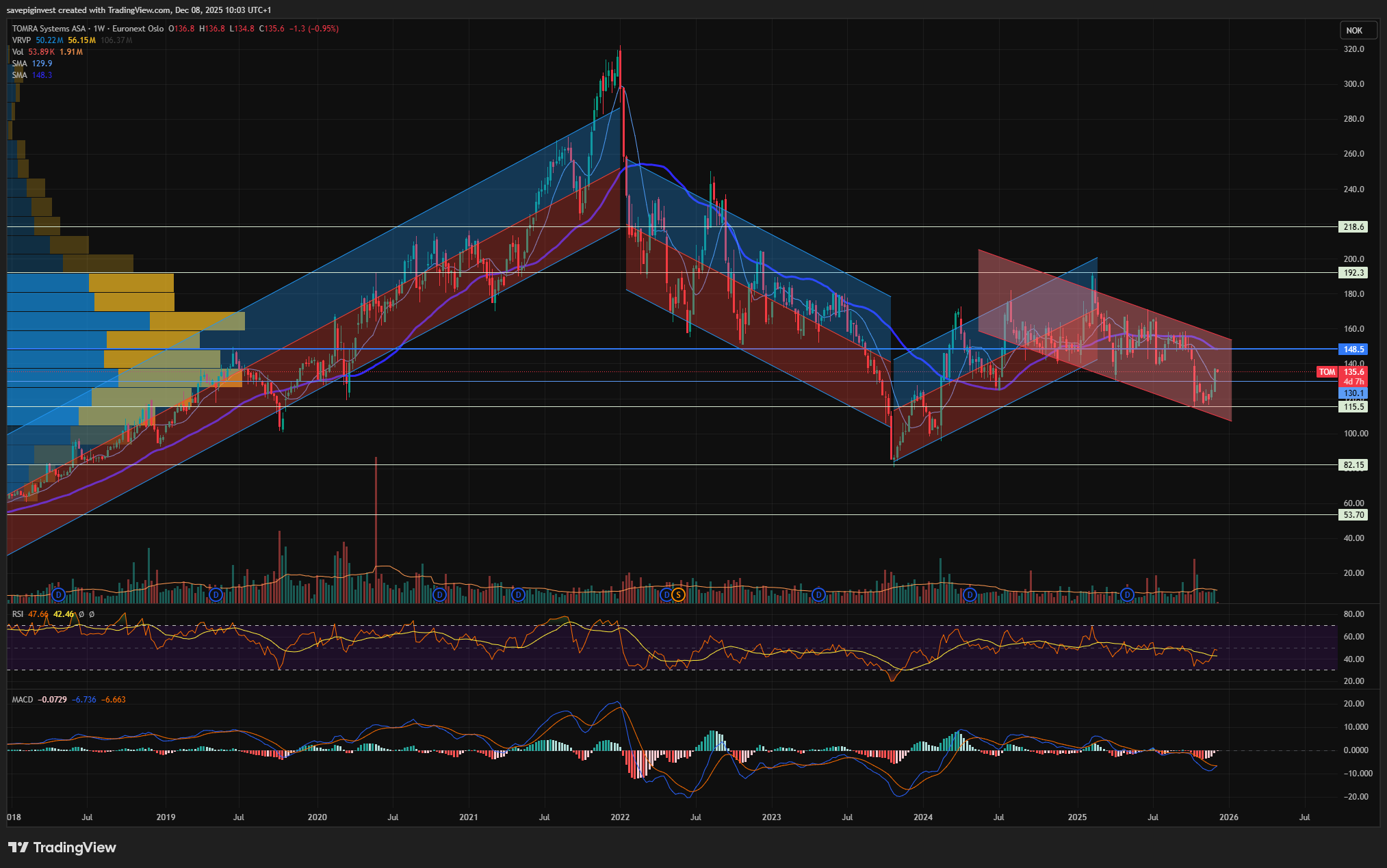Click the dividend D marker before 2023 Jul
The width and height of the screenshot is (1387, 868).
[x=818, y=595]
